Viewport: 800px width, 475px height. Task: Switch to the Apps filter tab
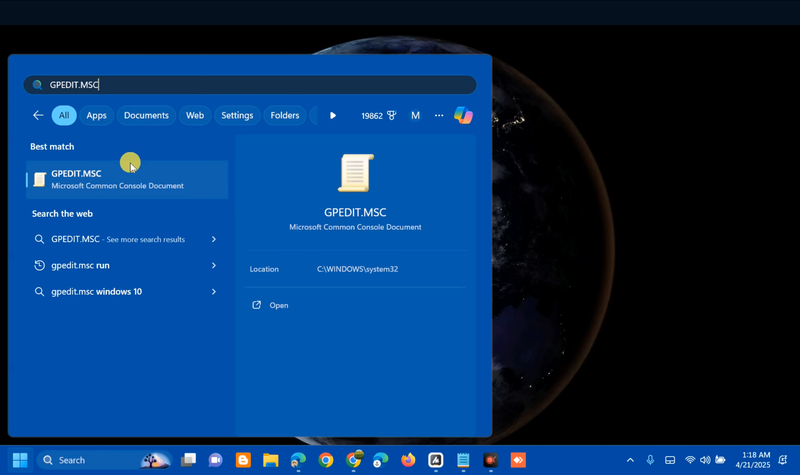[x=96, y=115]
